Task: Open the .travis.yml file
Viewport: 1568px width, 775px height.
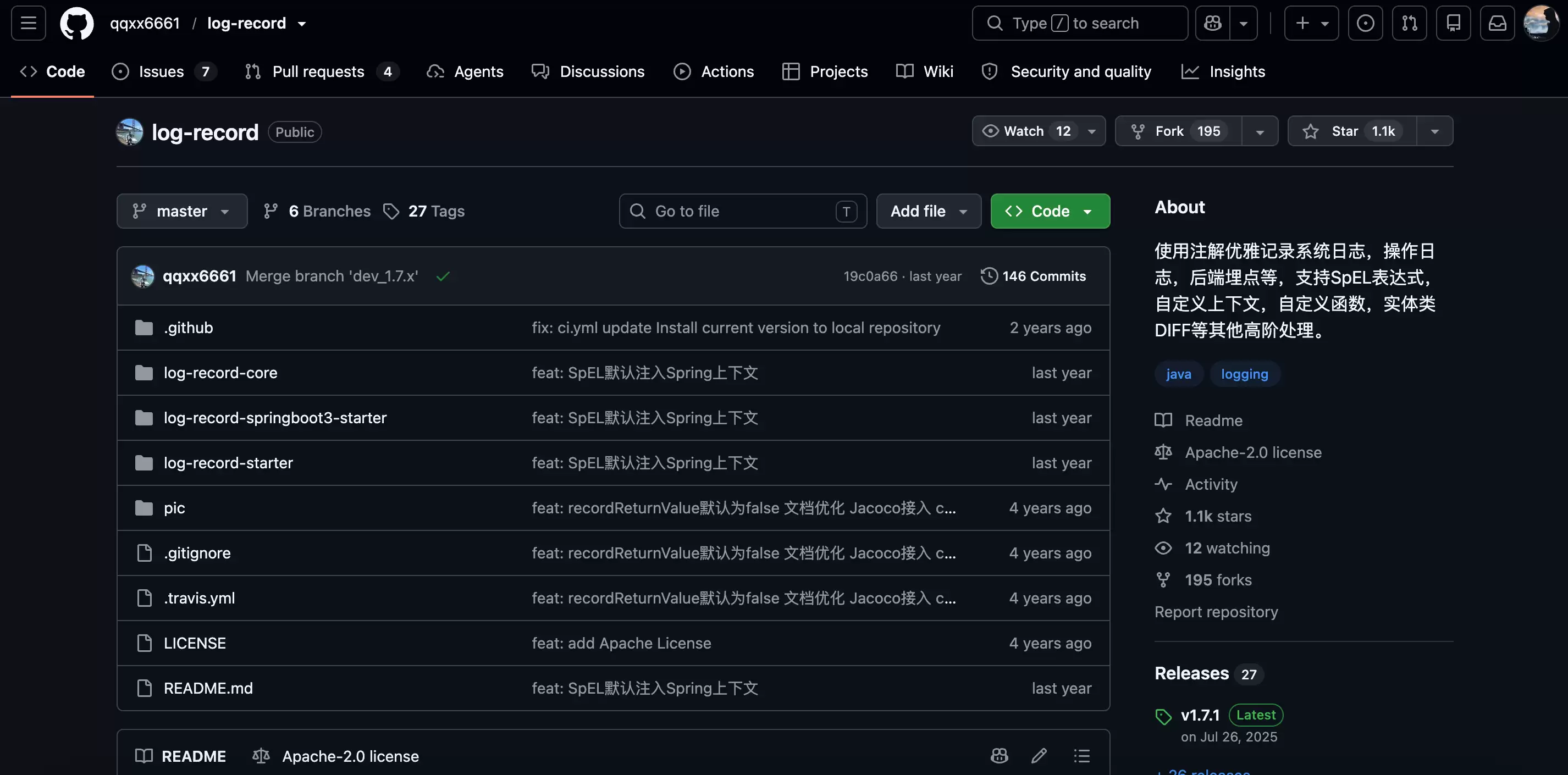Action: (x=199, y=598)
